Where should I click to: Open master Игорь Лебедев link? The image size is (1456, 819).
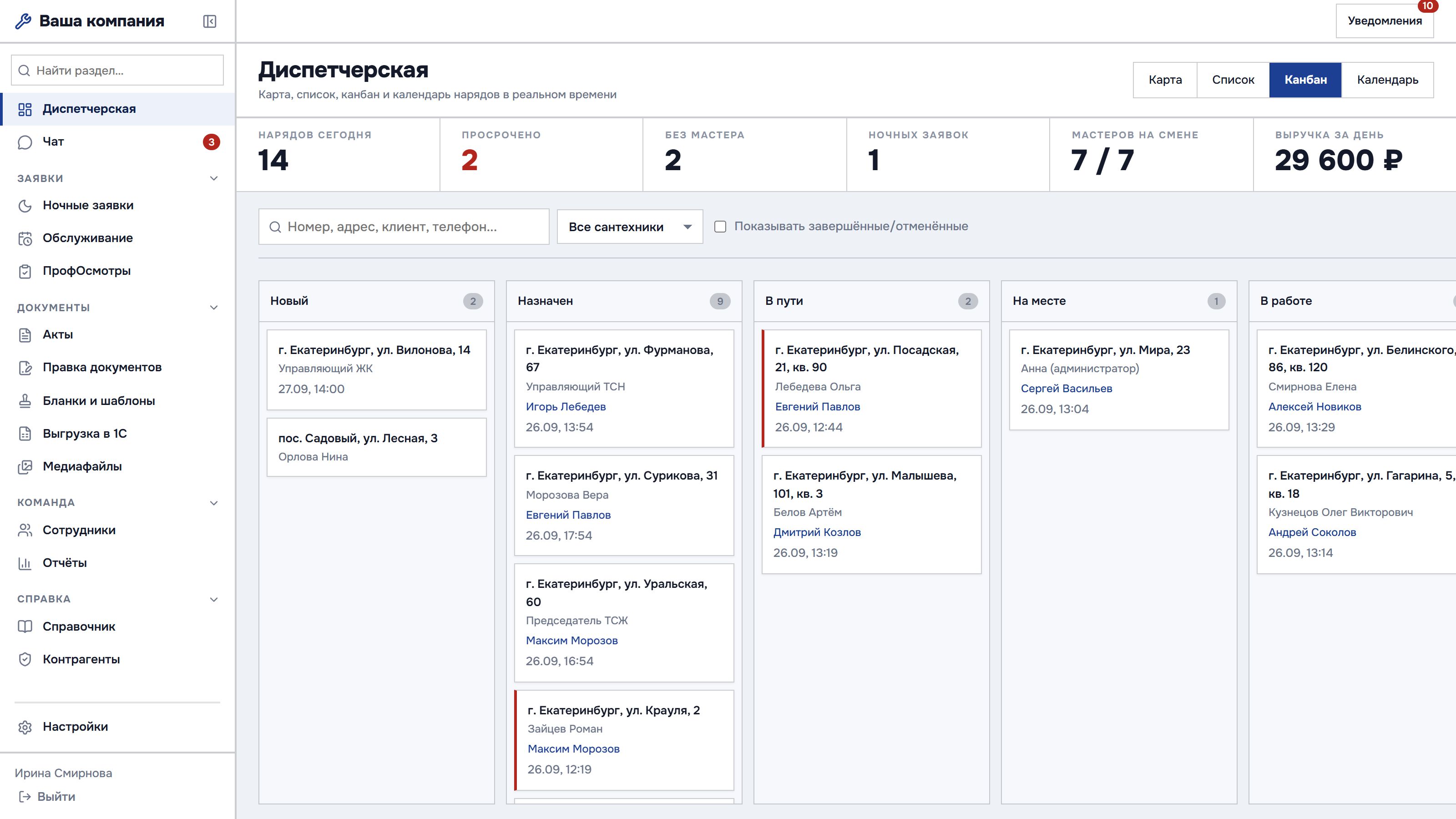[565, 406]
